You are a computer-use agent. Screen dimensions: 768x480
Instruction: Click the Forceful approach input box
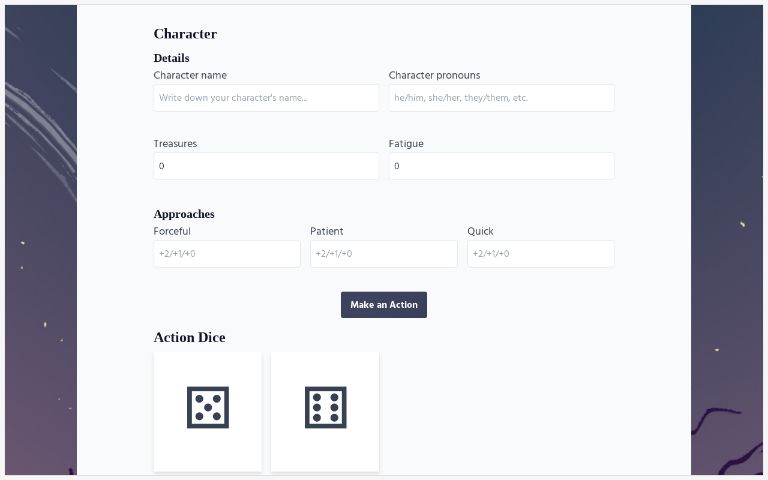coord(227,254)
